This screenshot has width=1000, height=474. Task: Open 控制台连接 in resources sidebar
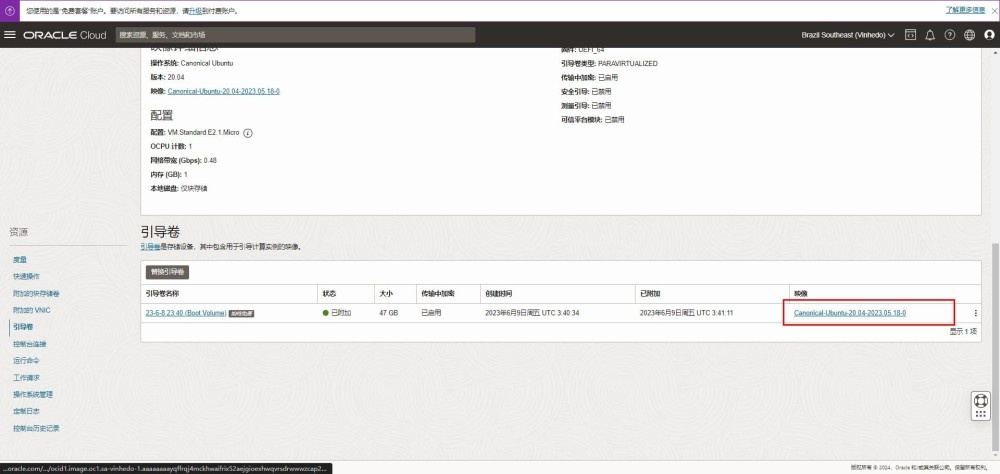pos(30,344)
